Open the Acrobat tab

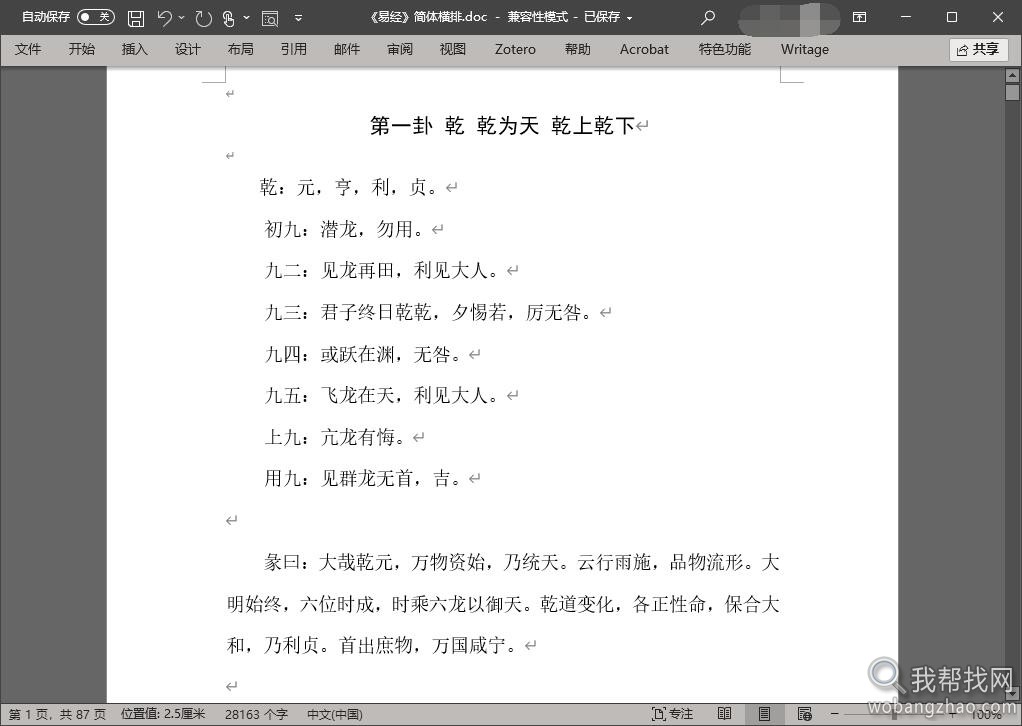(644, 50)
